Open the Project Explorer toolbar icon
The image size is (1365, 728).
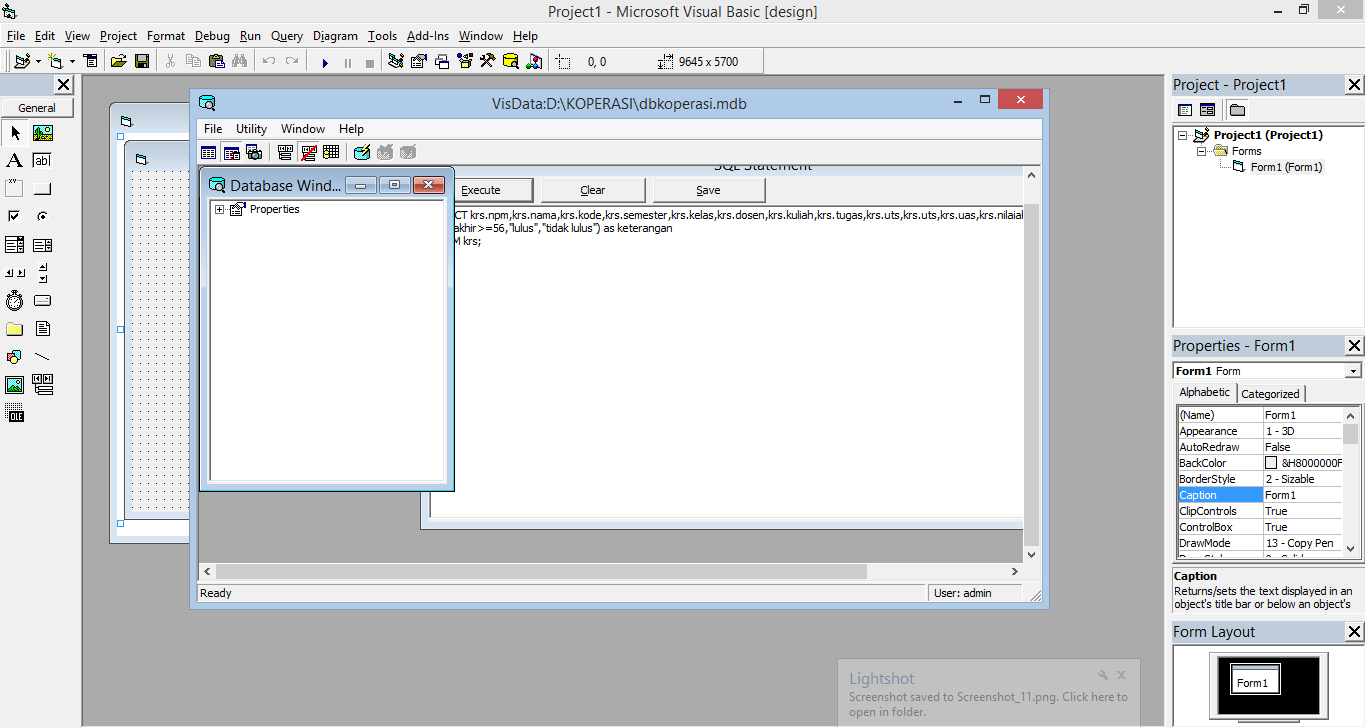pyautogui.click(x=396, y=62)
